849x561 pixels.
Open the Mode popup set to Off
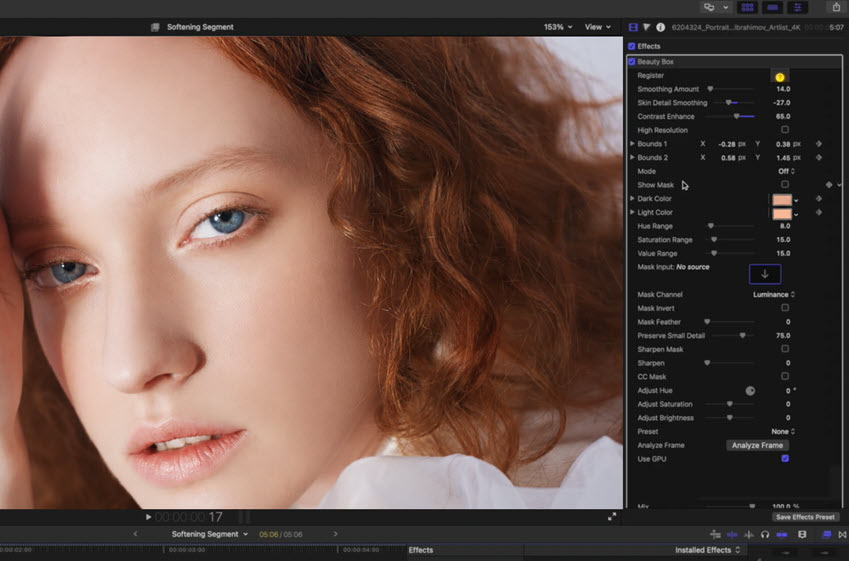pyautogui.click(x=786, y=171)
